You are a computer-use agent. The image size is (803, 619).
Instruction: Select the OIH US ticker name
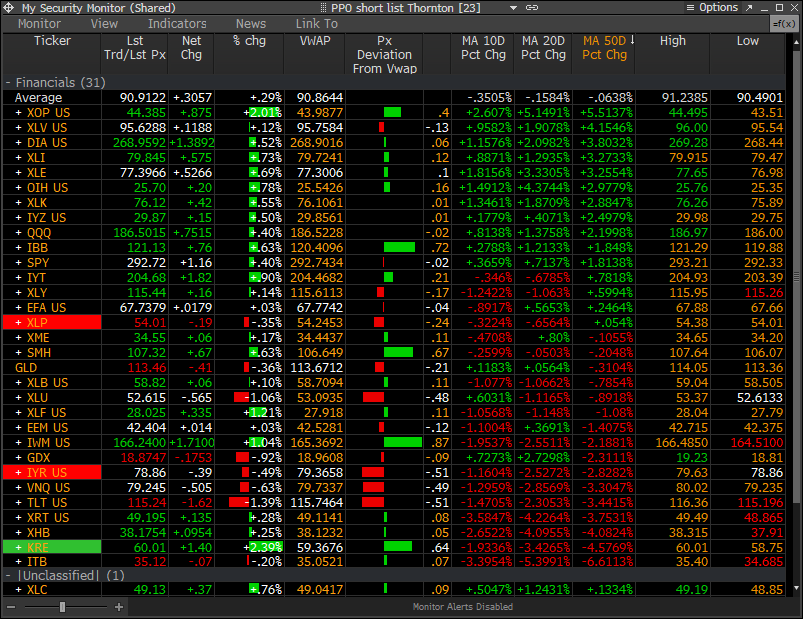(48, 188)
